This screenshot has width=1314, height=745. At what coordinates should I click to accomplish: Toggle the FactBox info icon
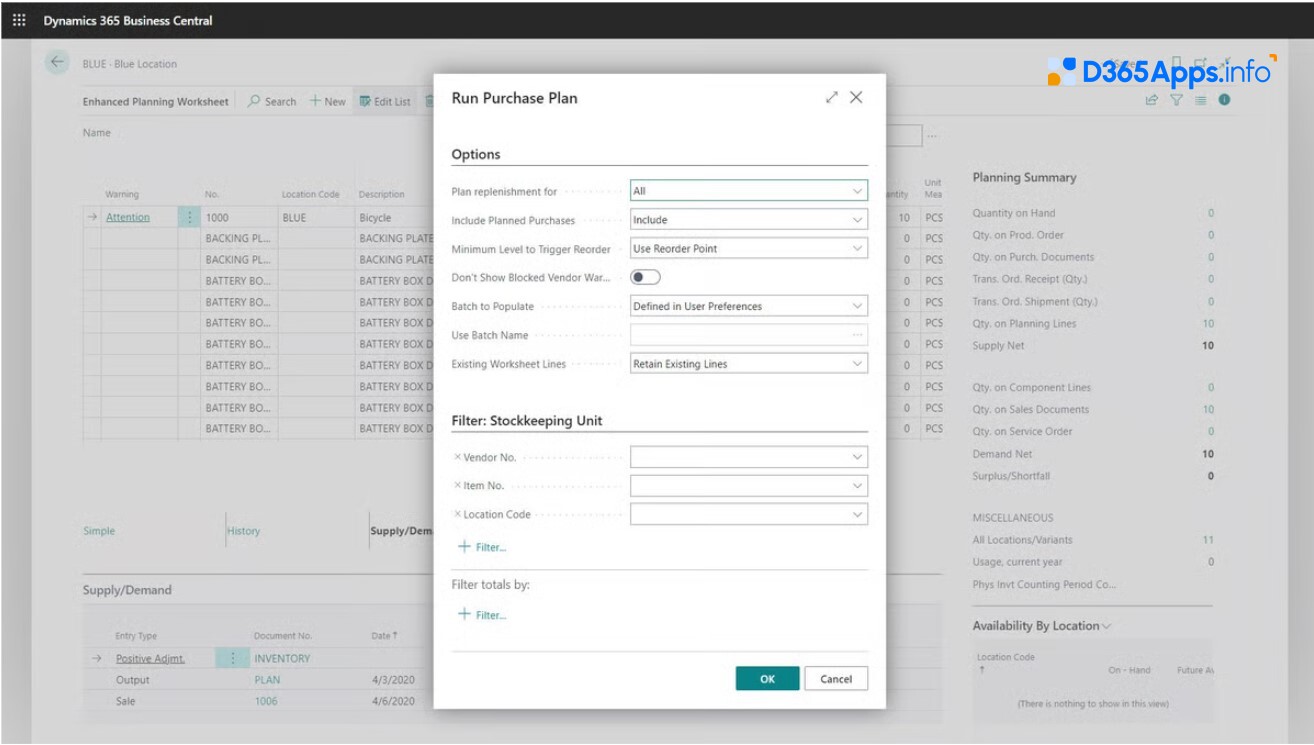1224,100
